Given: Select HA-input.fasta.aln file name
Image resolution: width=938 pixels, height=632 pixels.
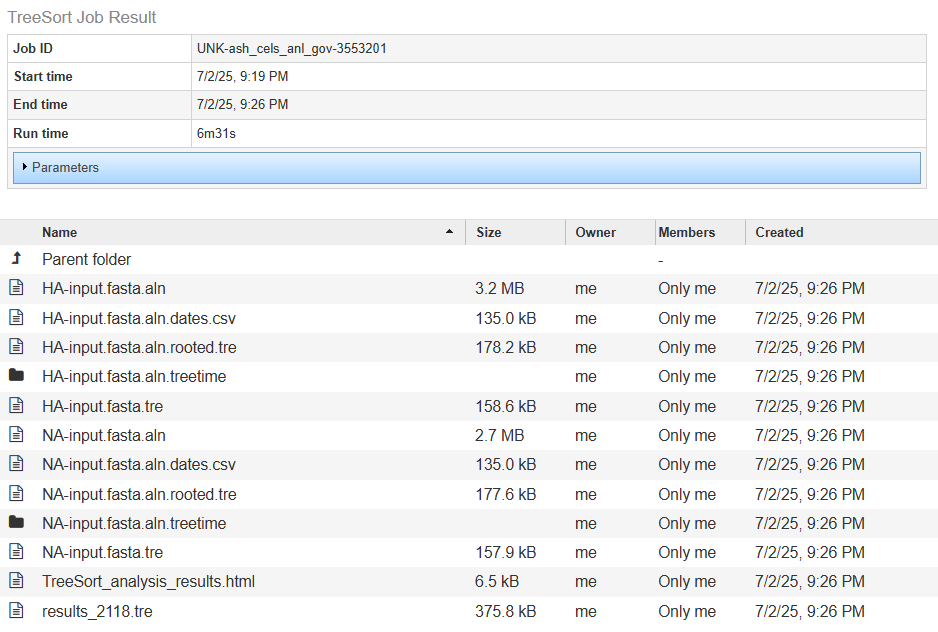Looking at the screenshot, I should [103, 288].
